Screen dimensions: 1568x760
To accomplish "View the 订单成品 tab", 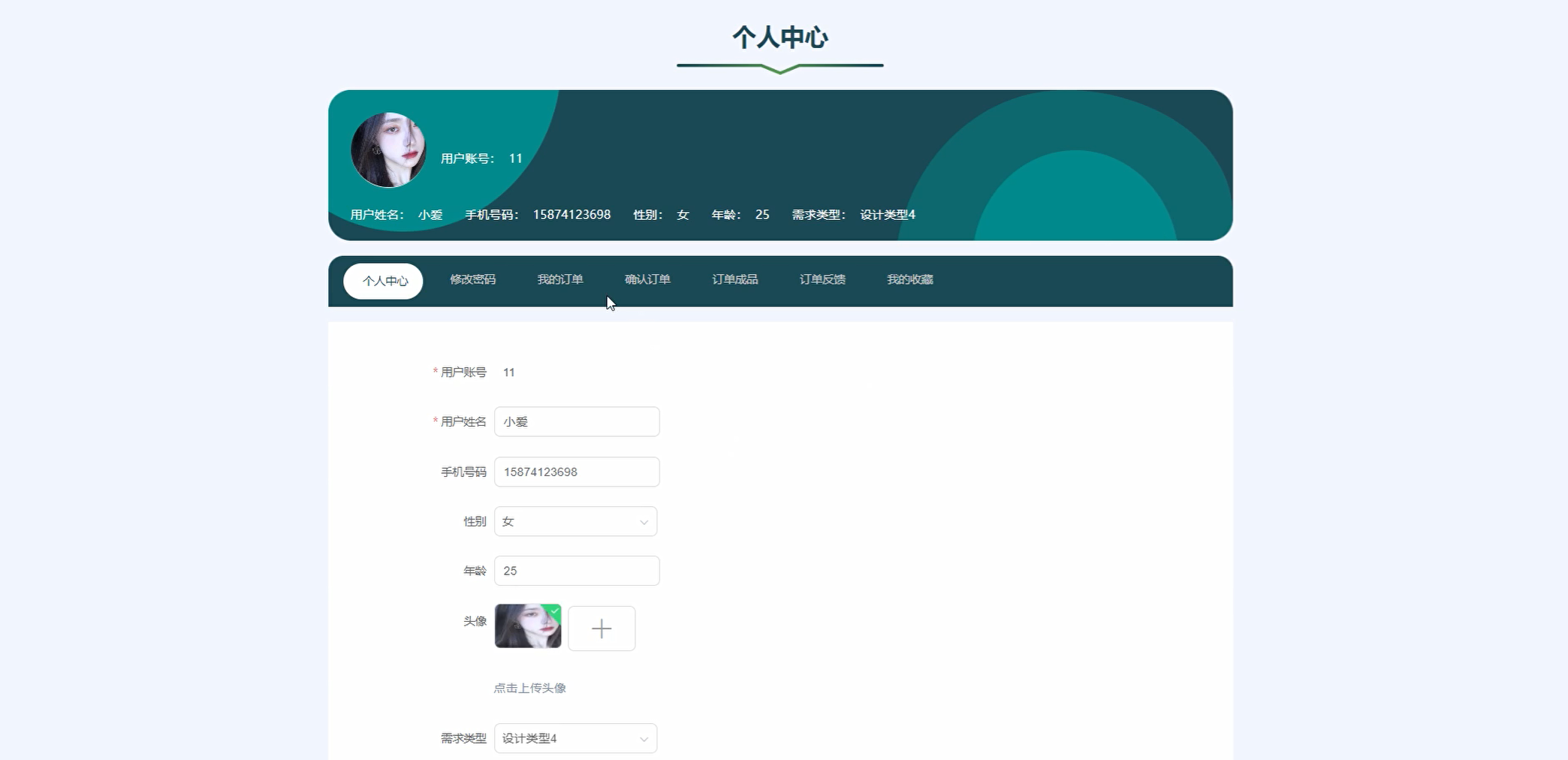I will point(735,279).
